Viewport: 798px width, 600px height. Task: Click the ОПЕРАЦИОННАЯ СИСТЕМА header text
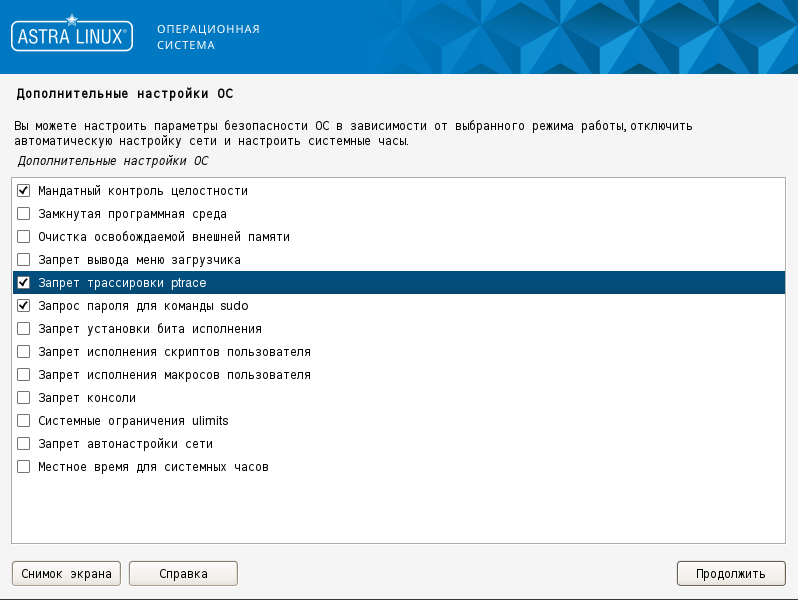coord(208,37)
